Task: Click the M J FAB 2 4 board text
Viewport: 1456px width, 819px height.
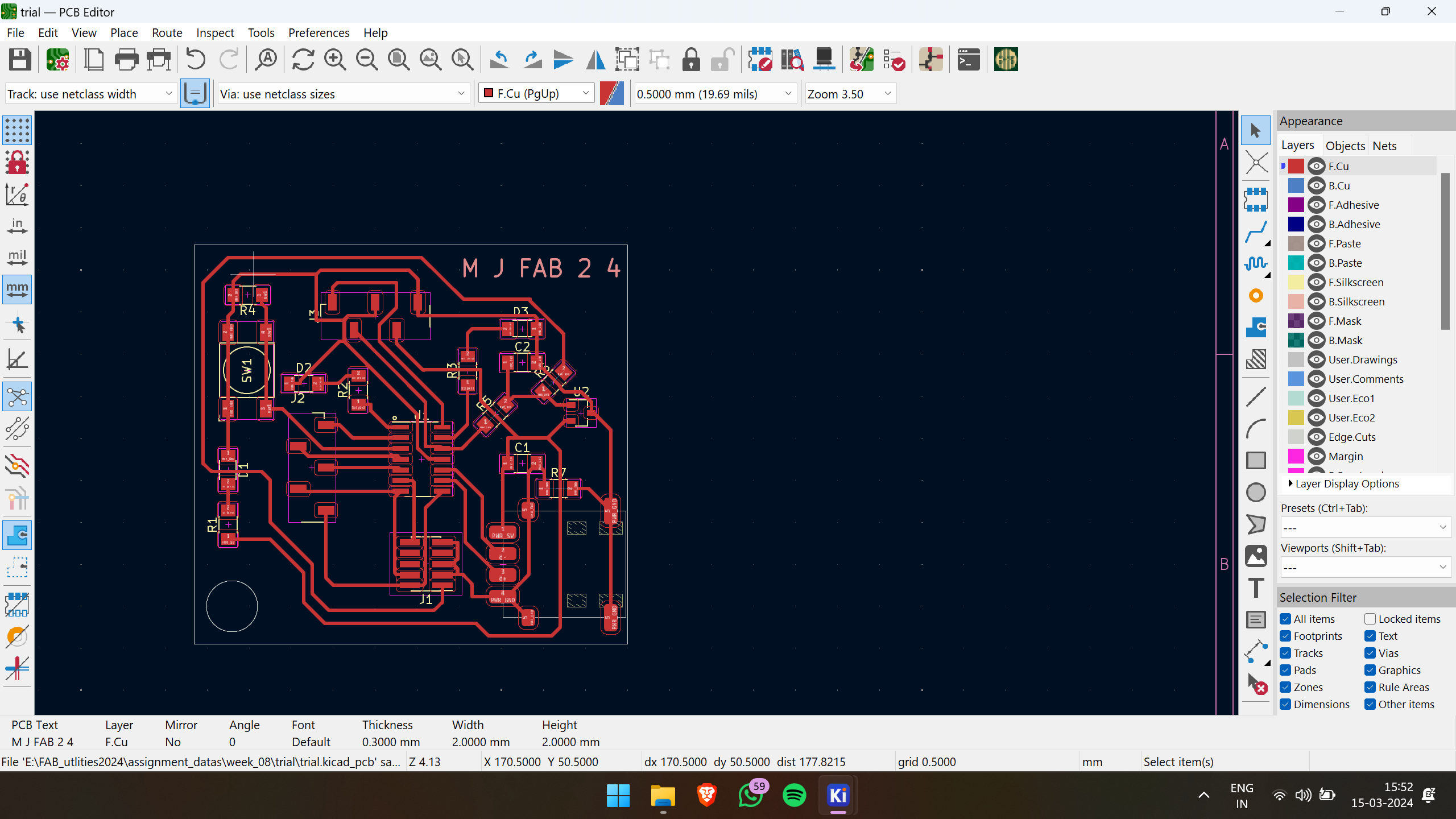Action: [x=541, y=268]
